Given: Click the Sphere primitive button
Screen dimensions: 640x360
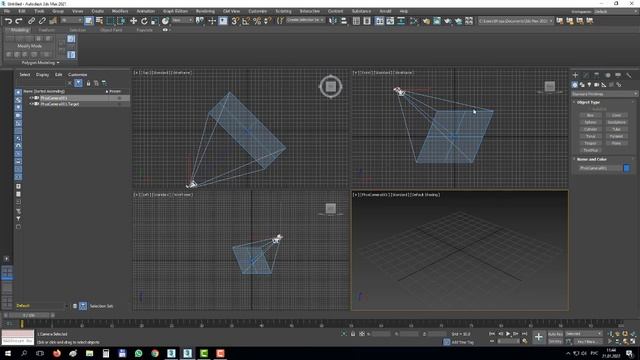Looking at the screenshot, I should pyautogui.click(x=590, y=122).
